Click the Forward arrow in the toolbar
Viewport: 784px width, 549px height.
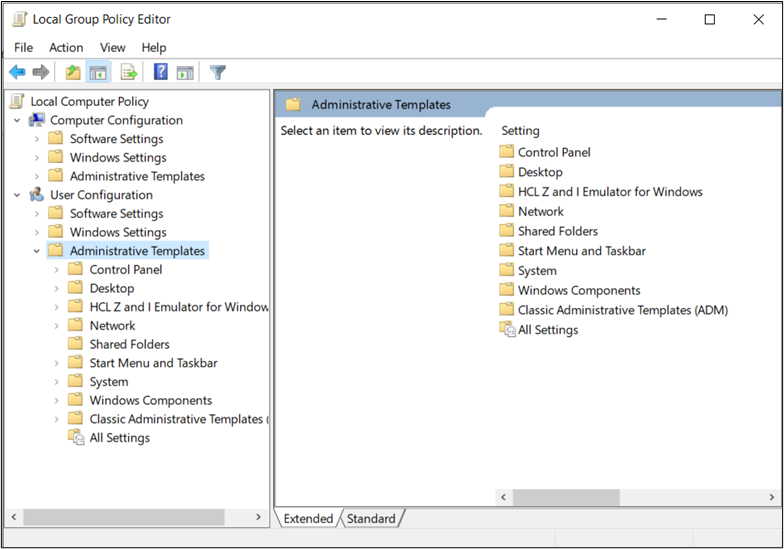(x=41, y=72)
